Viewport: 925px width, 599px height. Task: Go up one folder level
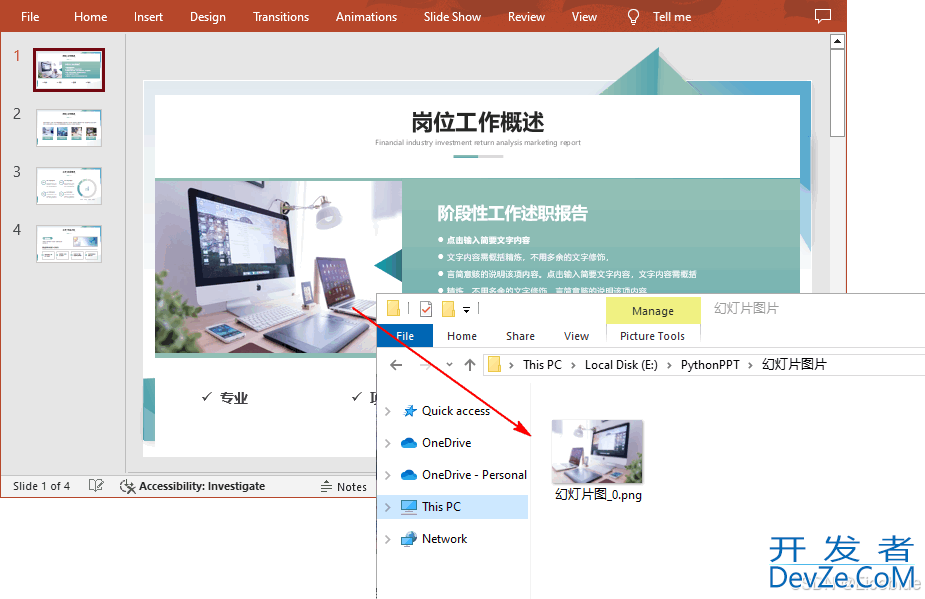point(470,365)
